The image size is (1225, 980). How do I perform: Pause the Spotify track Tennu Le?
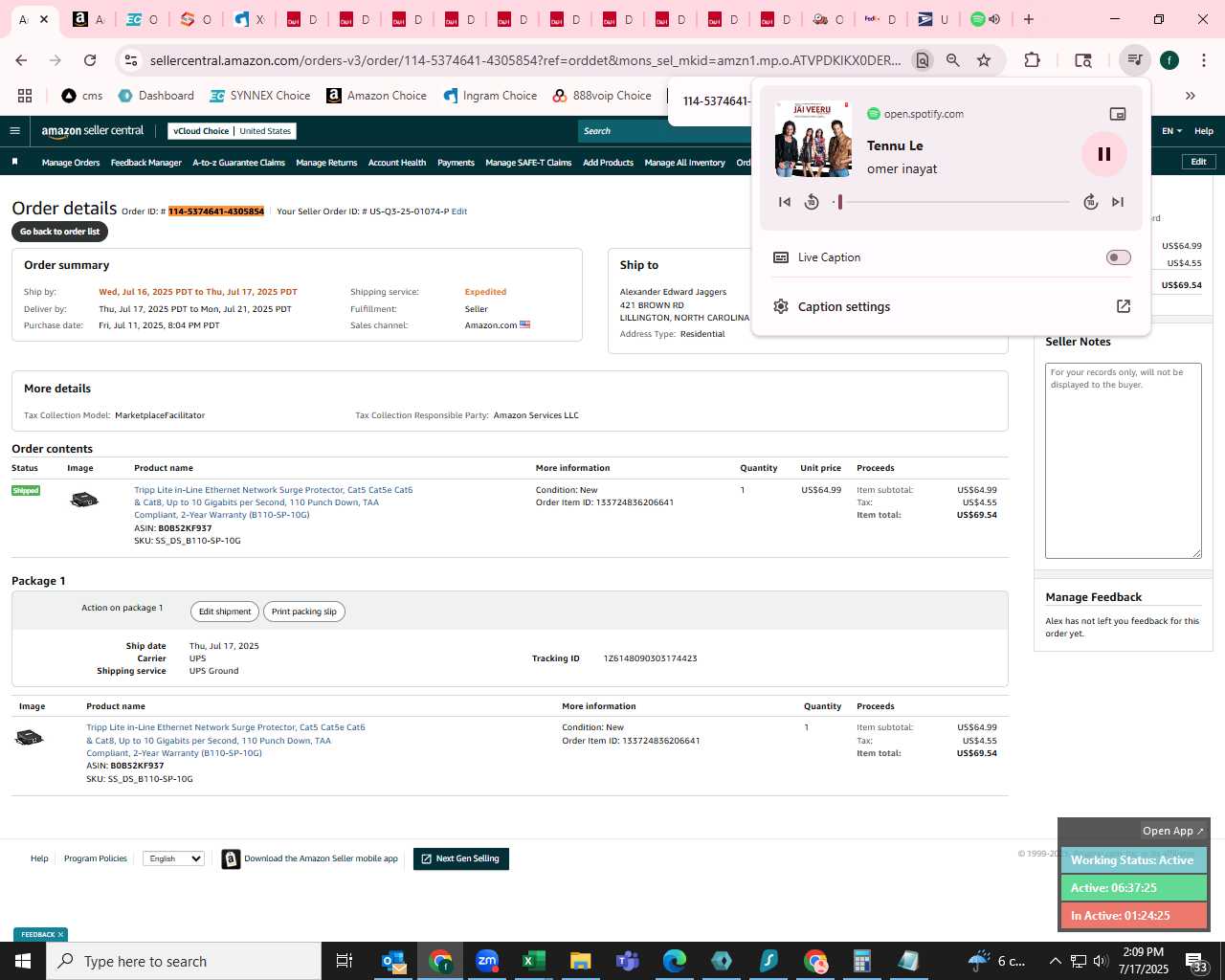(x=1103, y=154)
